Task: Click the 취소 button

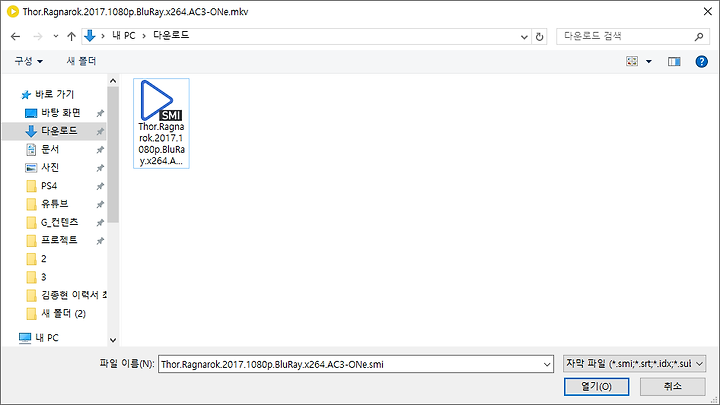Action: [x=673, y=387]
